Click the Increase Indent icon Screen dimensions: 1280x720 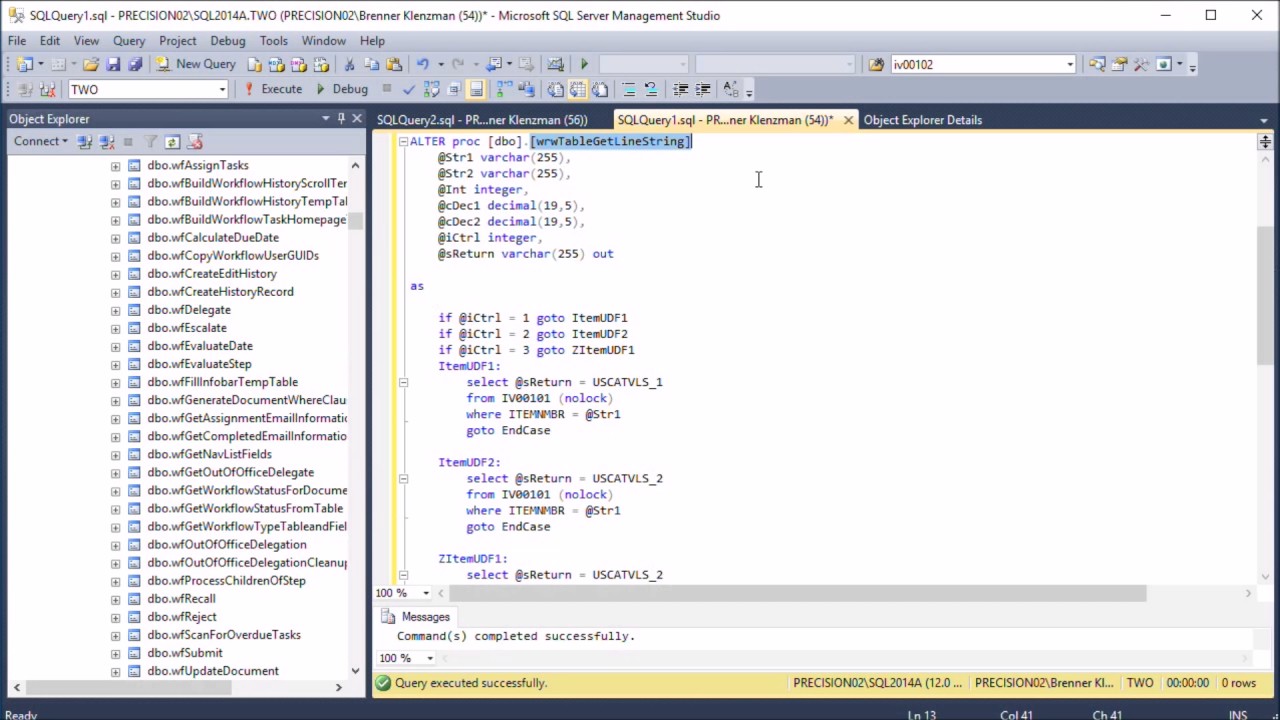click(x=703, y=89)
